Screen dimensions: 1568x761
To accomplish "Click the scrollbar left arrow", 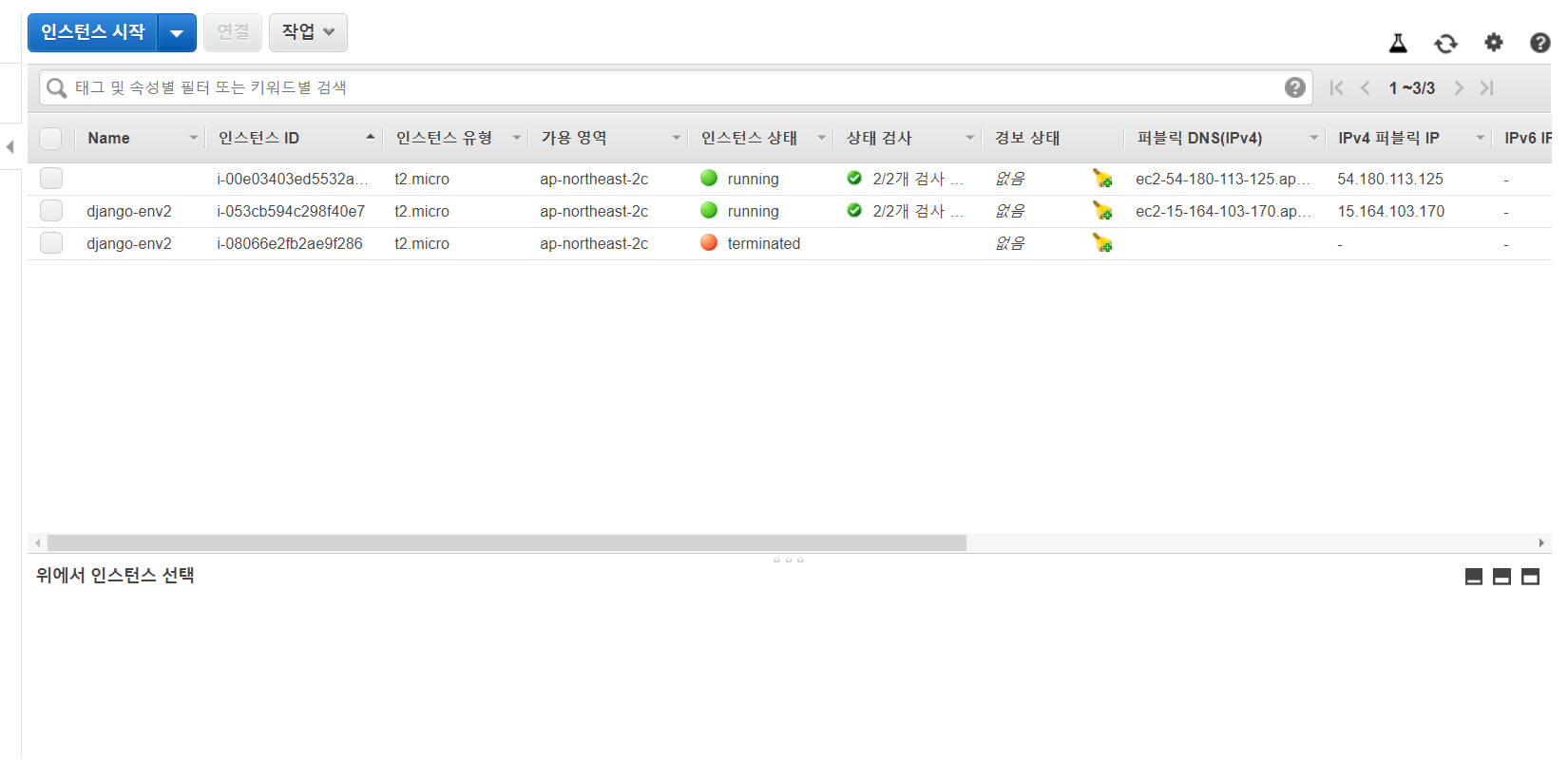I will (x=38, y=542).
